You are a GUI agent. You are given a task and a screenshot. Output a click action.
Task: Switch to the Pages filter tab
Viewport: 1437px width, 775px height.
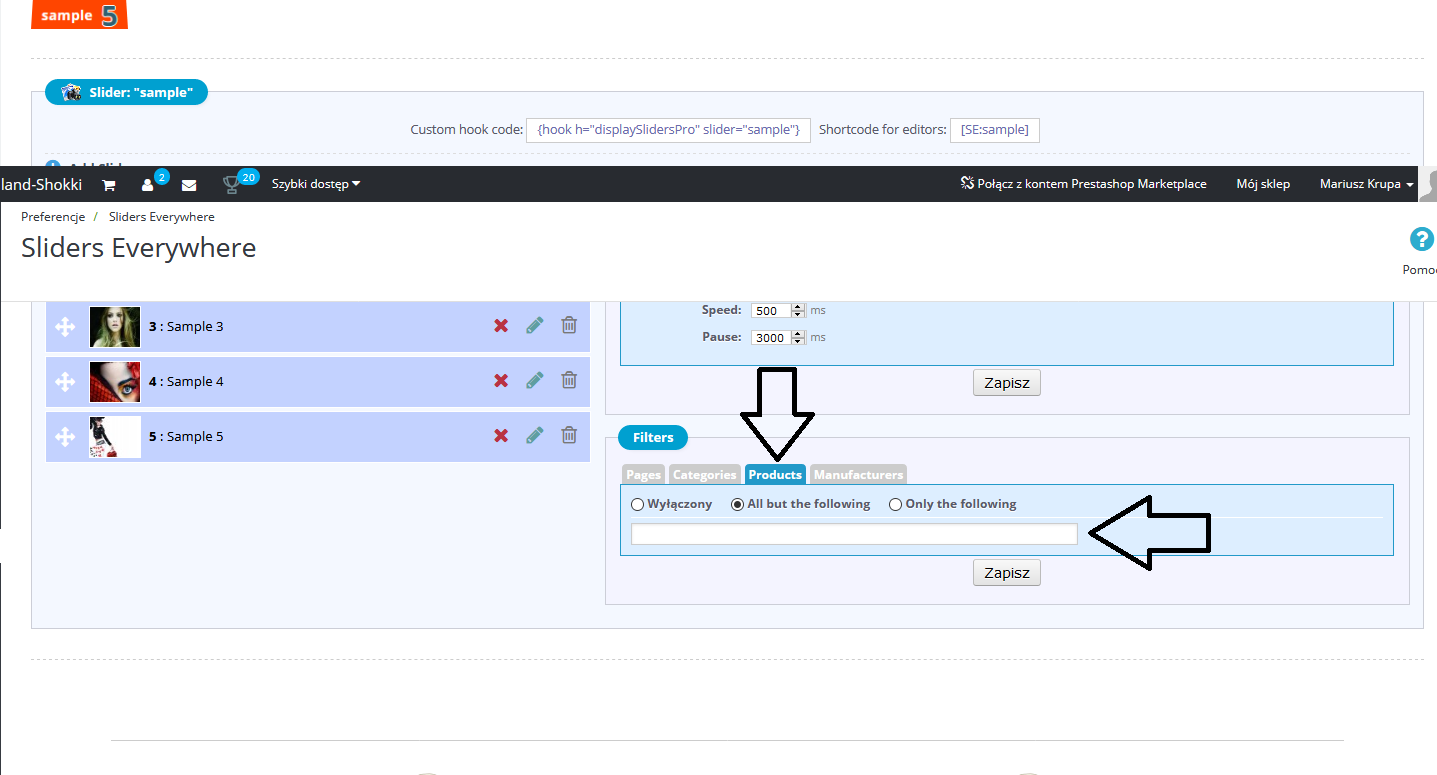tap(644, 475)
